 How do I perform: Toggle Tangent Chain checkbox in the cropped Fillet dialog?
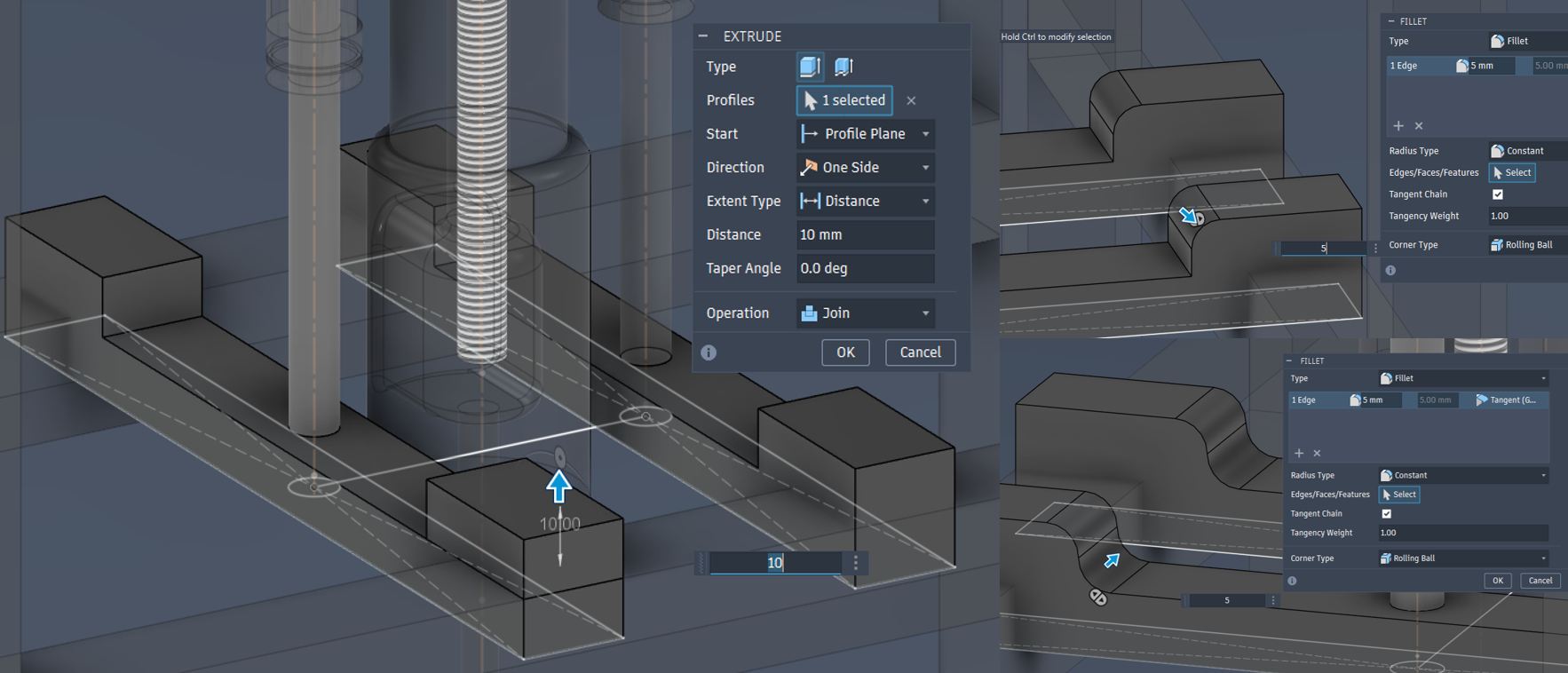point(1498,194)
